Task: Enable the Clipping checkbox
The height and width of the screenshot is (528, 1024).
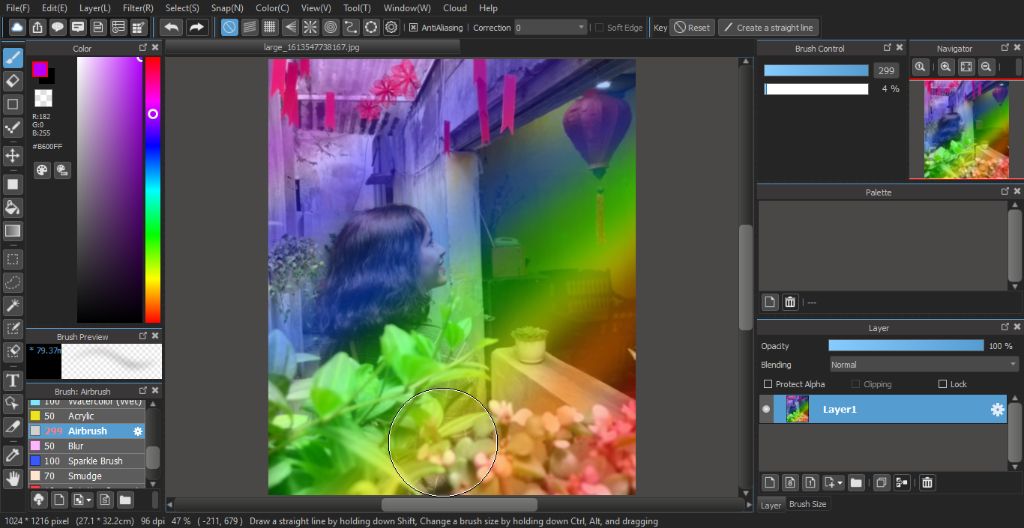Action: point(856,384)
